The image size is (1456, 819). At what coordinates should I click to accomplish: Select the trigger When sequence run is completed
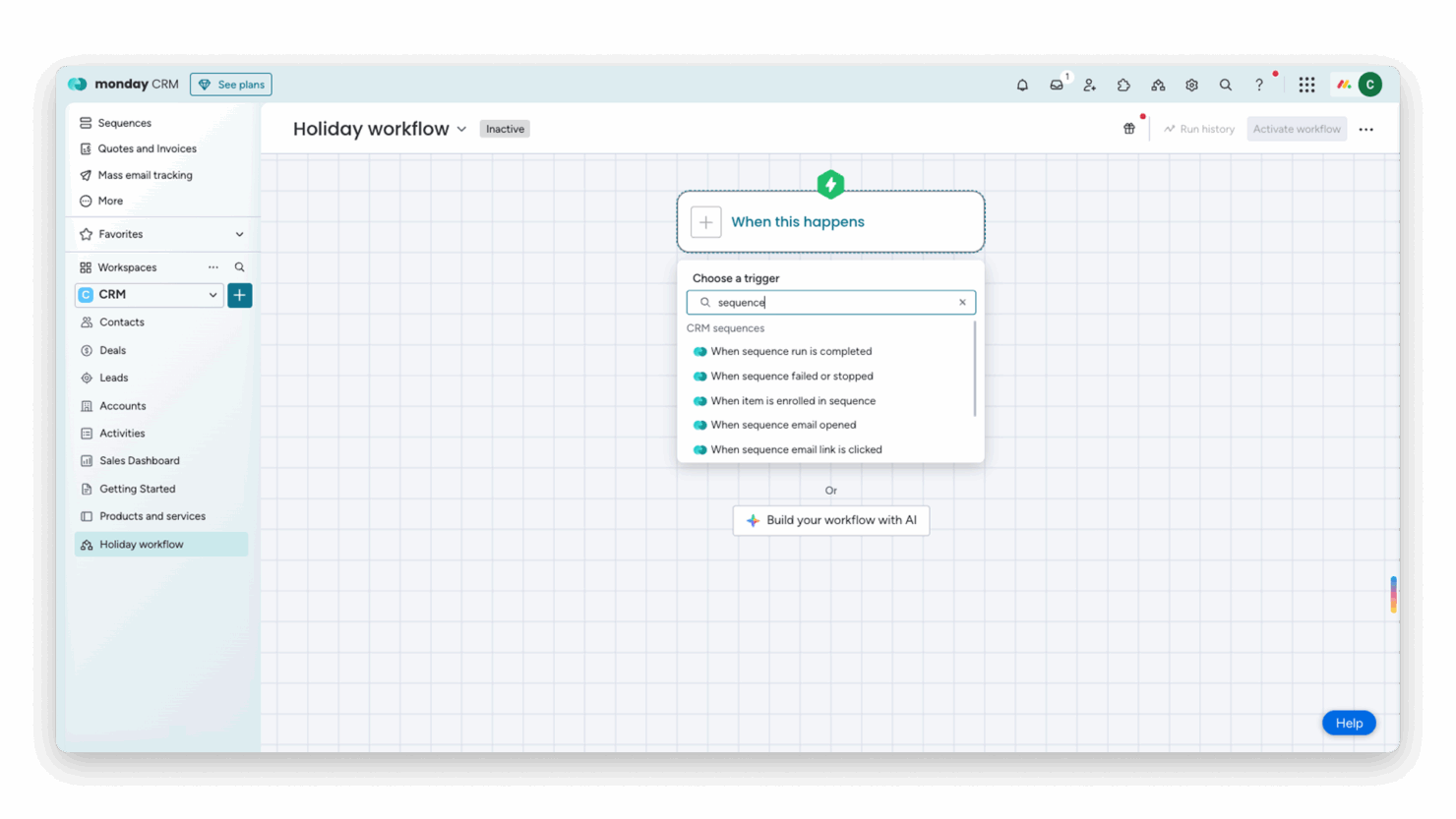pyautogui.click(x=791, y=351)
